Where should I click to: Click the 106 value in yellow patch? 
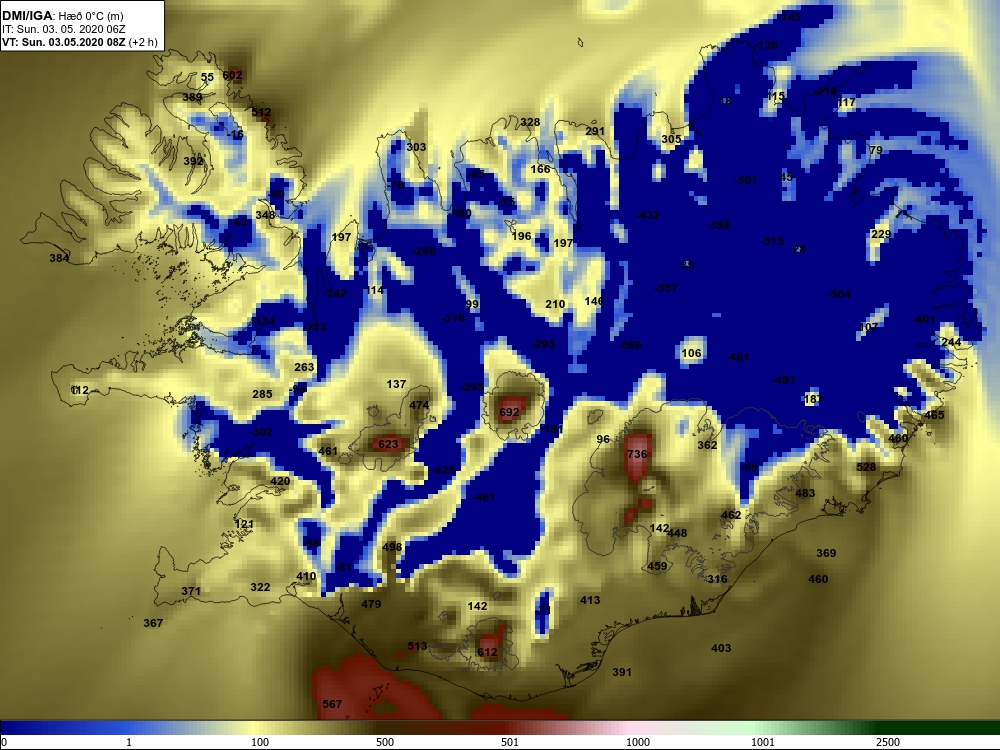[x=691, y=353]
